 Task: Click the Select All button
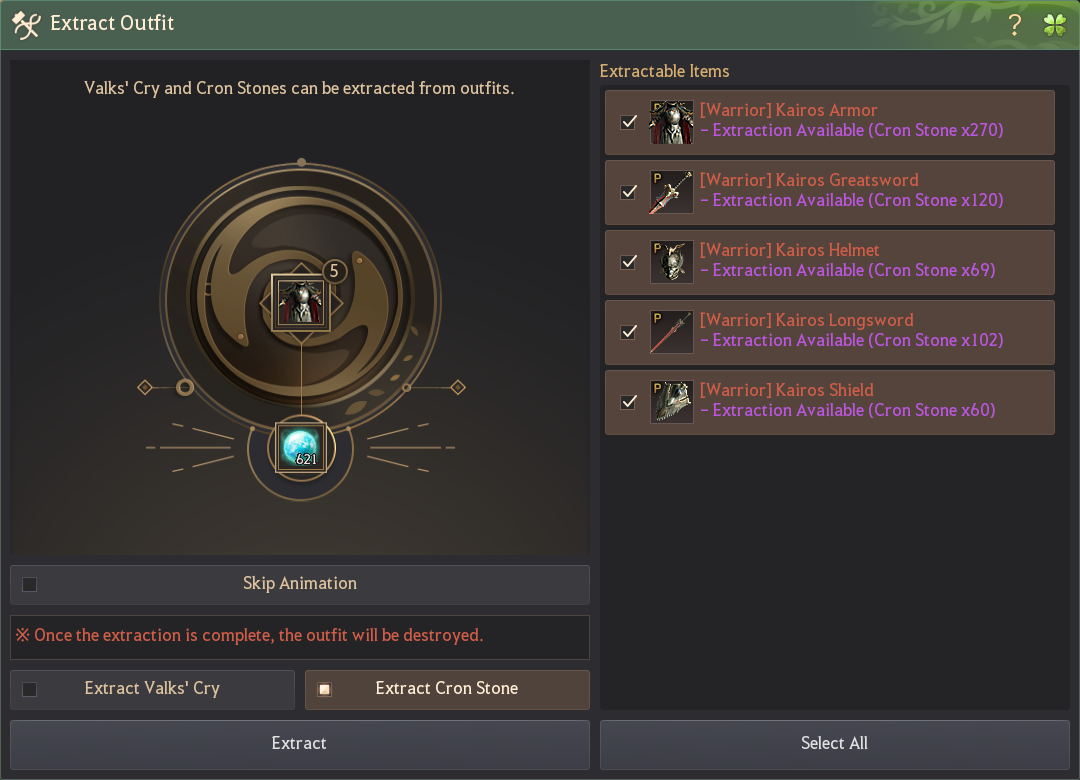[x=835, y=745]
